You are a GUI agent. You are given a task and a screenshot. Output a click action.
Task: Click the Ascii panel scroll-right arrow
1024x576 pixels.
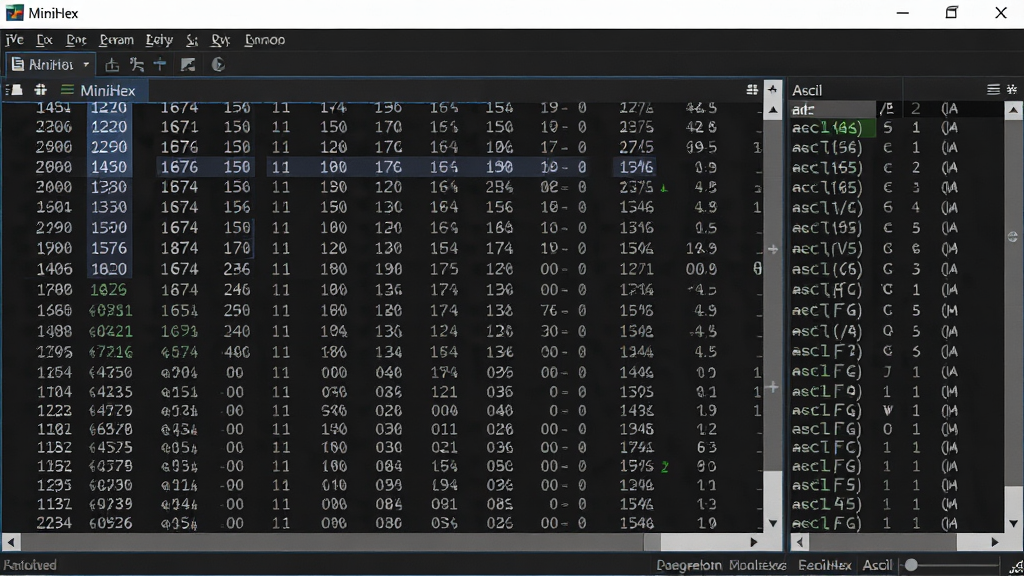pos(995,542)
